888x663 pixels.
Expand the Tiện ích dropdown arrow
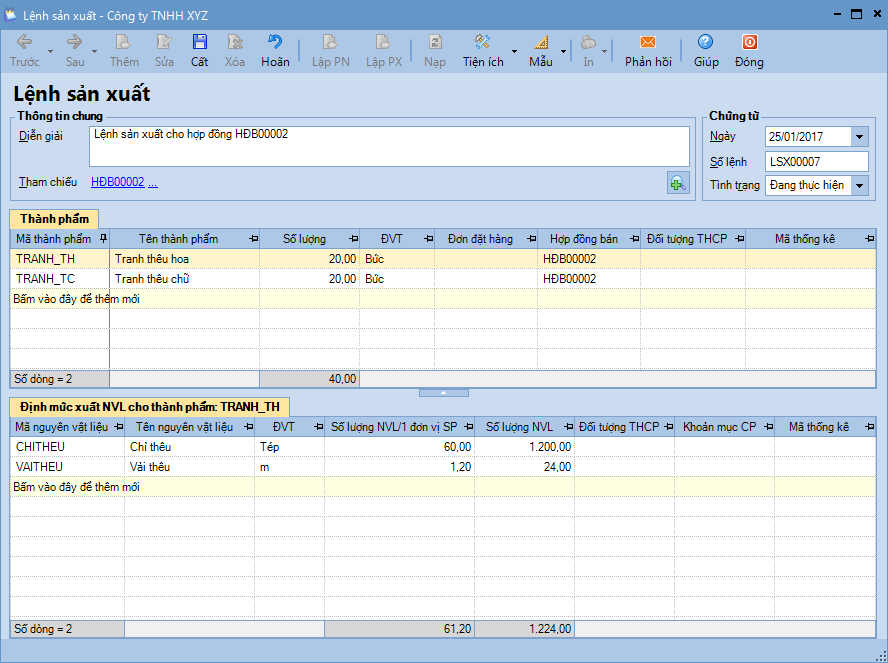(x=514, y=50)
